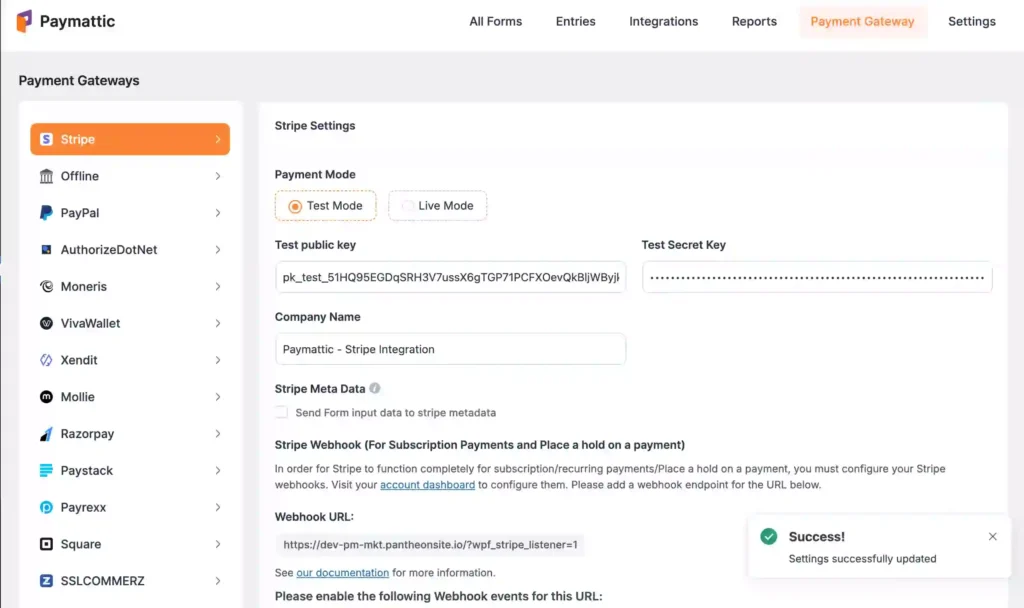Viewport: 1024px width, 608px height.
Task: Click the Payment Gateways heading
Action: pyautogui.click(x=79, y=80)
